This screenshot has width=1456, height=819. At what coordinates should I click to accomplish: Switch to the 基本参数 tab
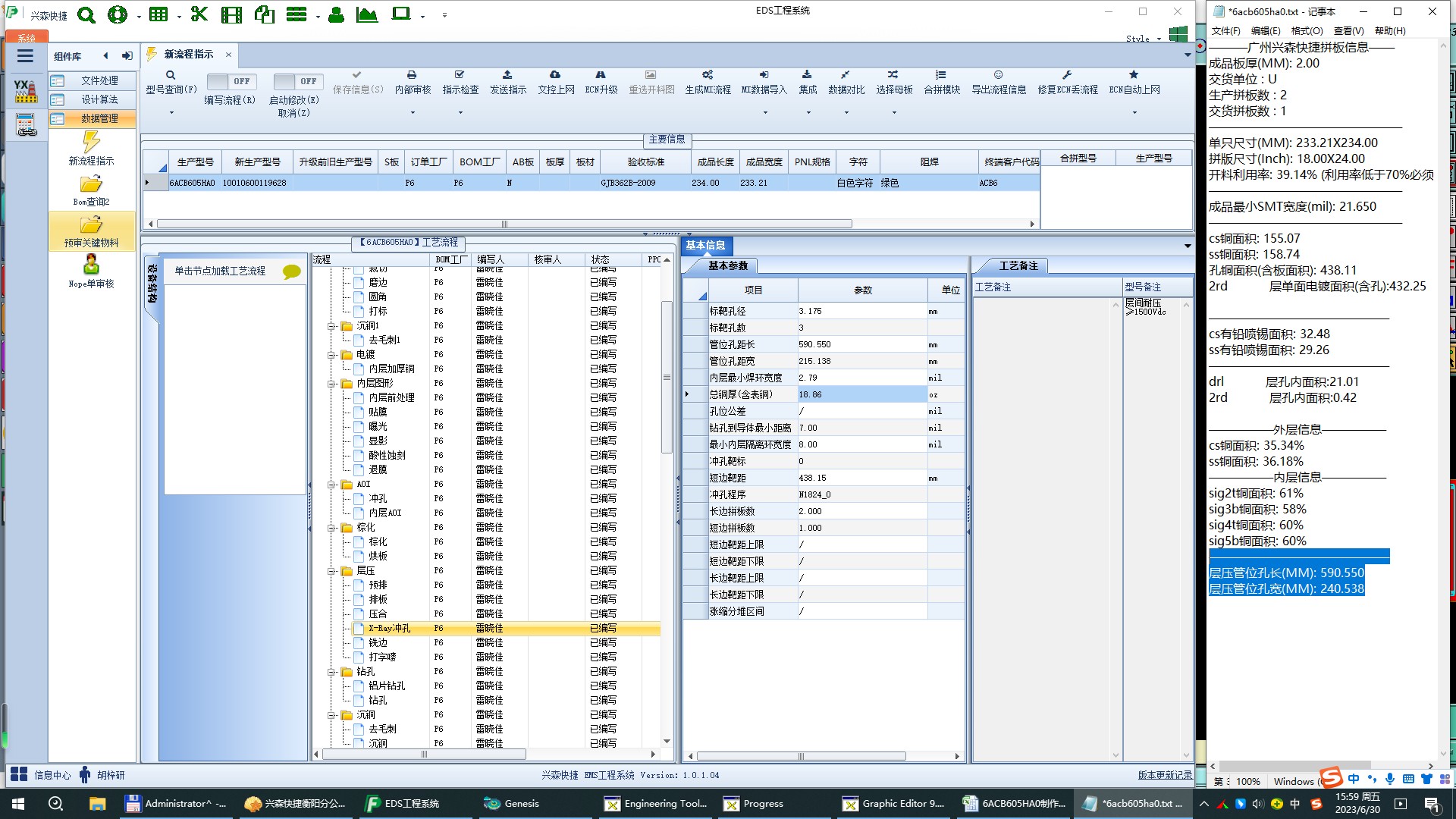[x=727, y=266]
